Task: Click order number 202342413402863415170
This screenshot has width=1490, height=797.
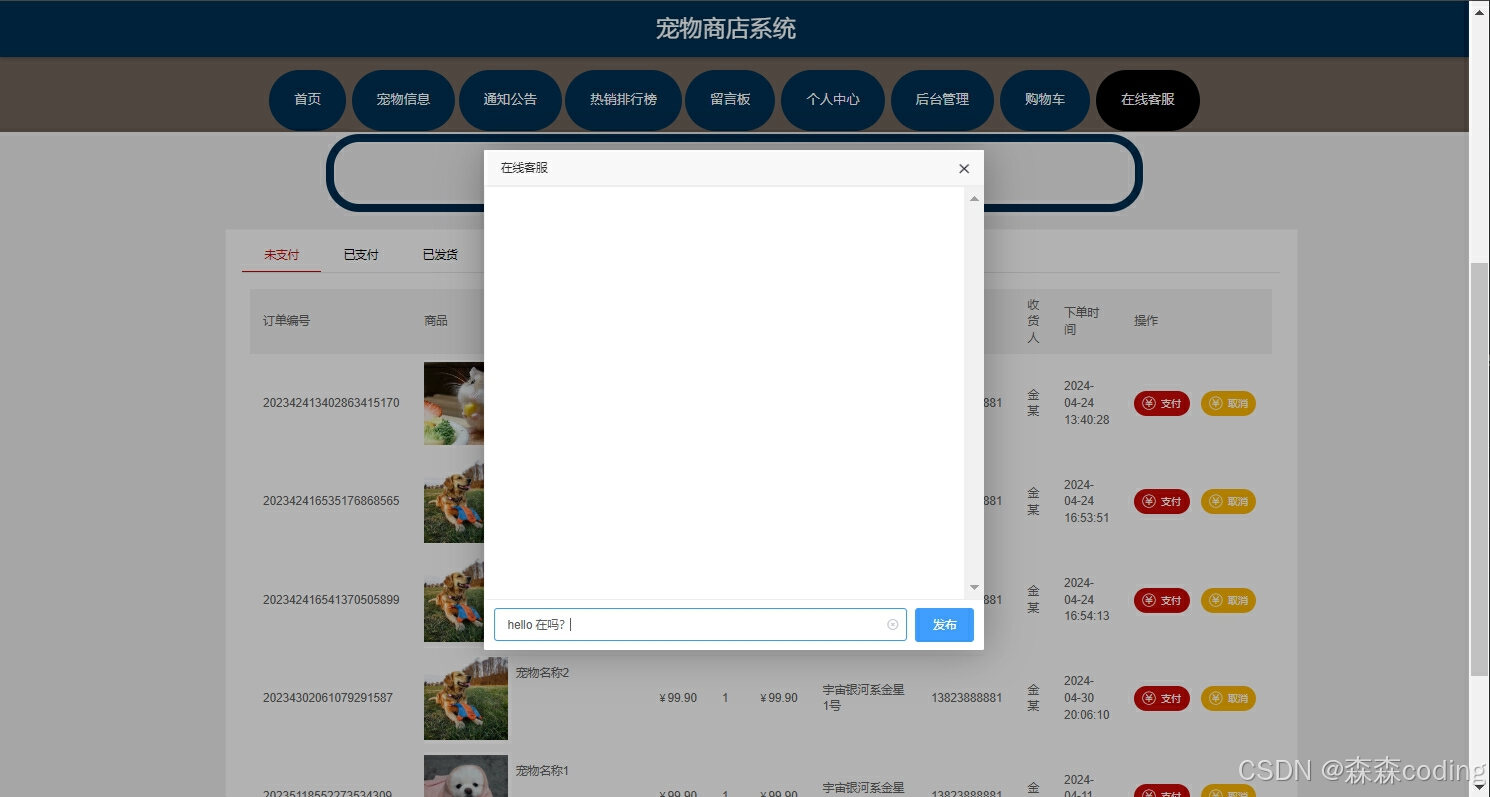Action: point(331,403)
